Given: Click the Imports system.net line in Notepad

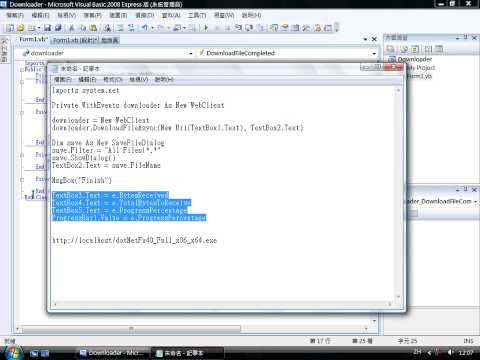Looking at the screenshot, I should [86, 90].
